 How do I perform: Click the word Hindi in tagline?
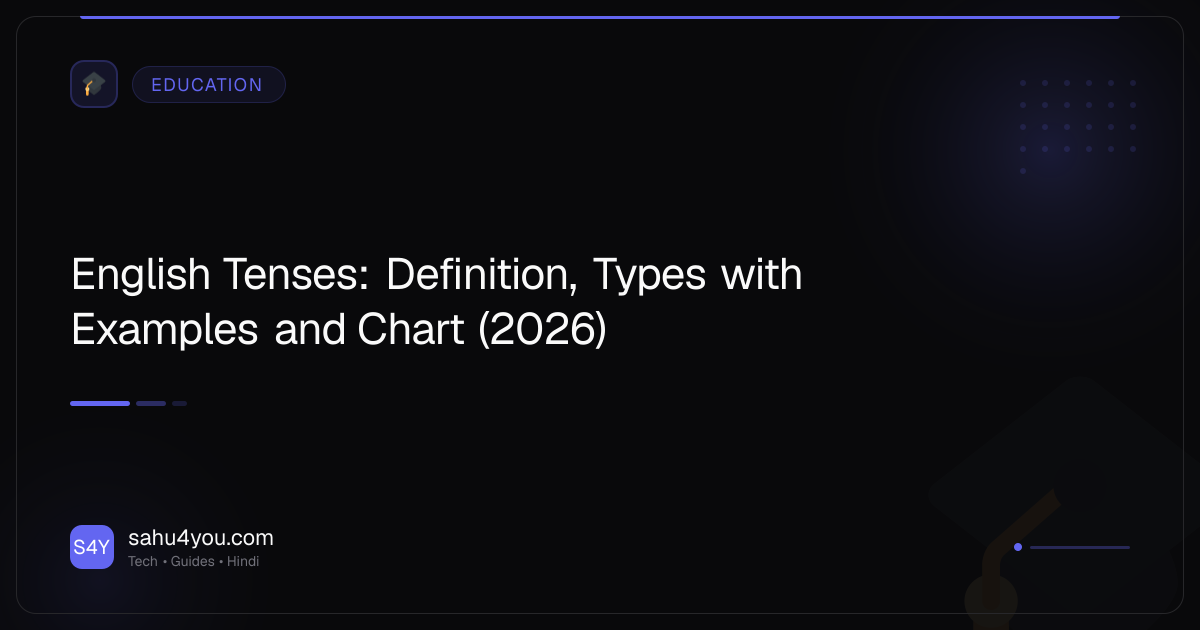pos(243,562)
